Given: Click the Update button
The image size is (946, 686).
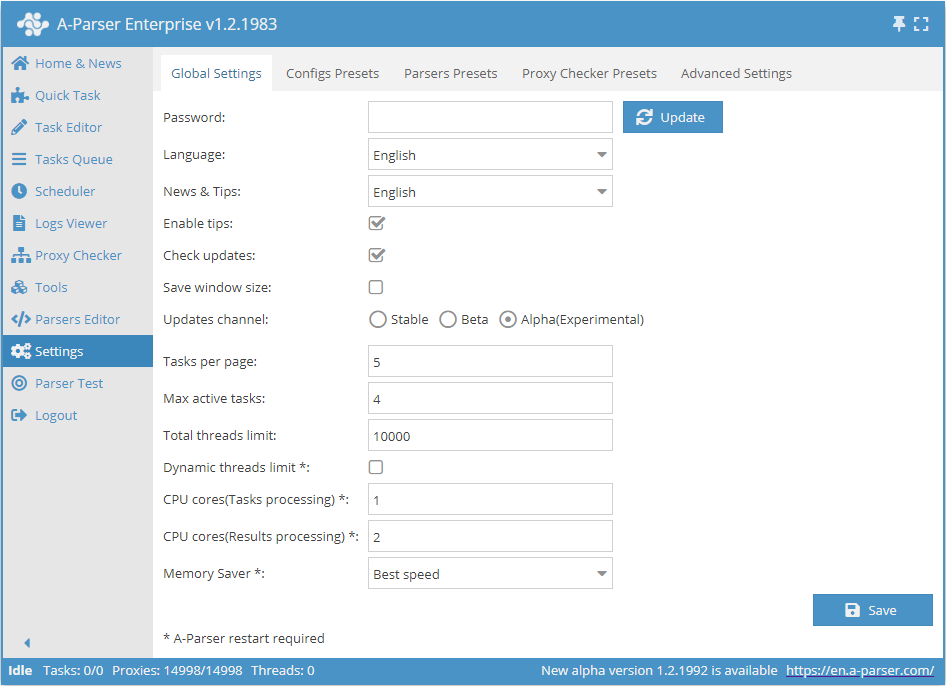Looking at the screenshot, I should tap(672, 117).
